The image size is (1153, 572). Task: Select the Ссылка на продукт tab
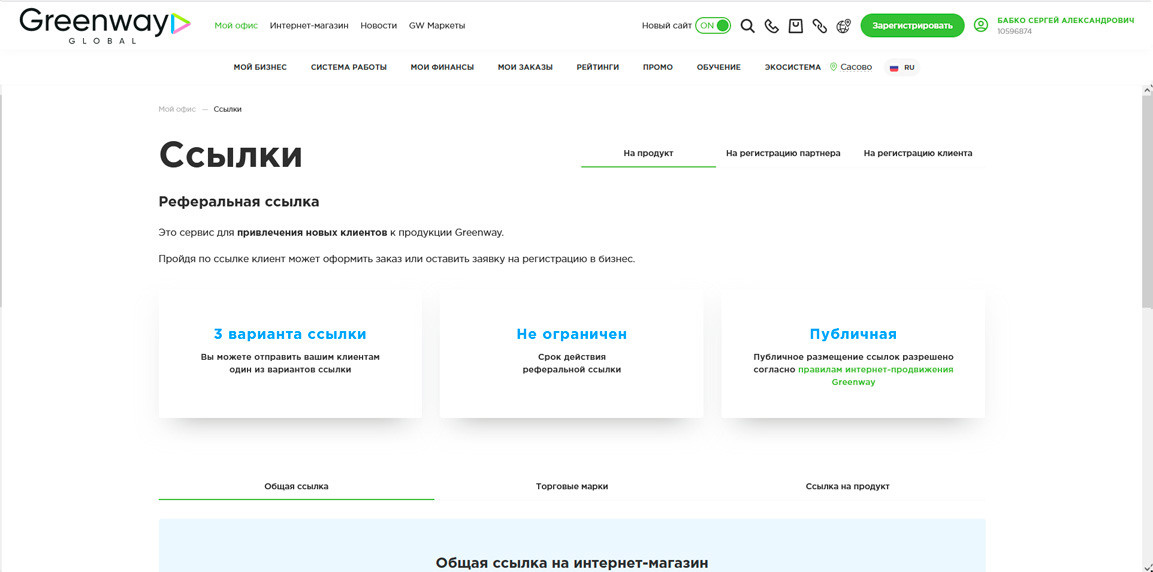click(848, 486)
